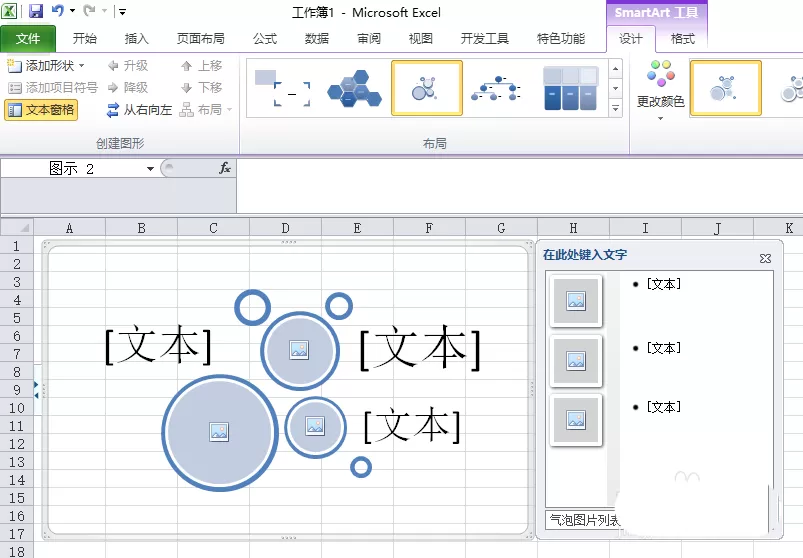Click the left [文本] placeholder in the diagram

click(x=158, y=345)
